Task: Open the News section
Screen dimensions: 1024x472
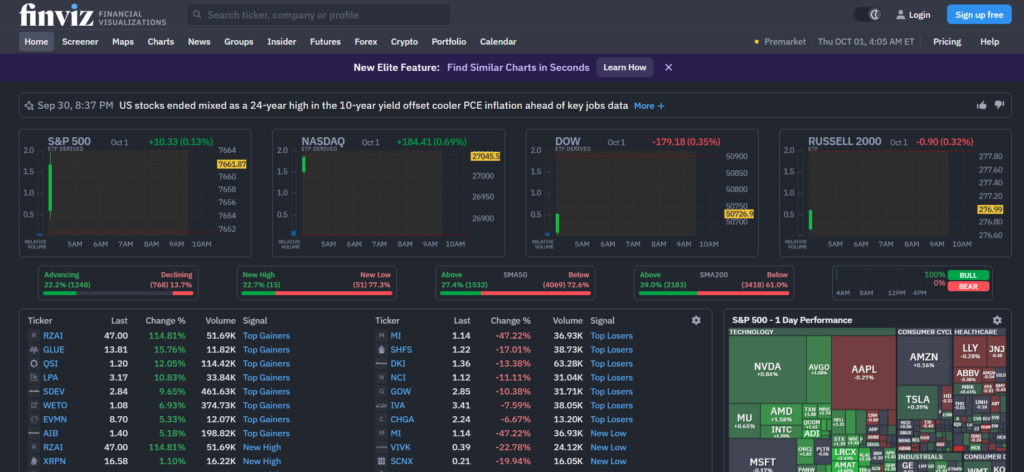Action: (x=199, y=42)
